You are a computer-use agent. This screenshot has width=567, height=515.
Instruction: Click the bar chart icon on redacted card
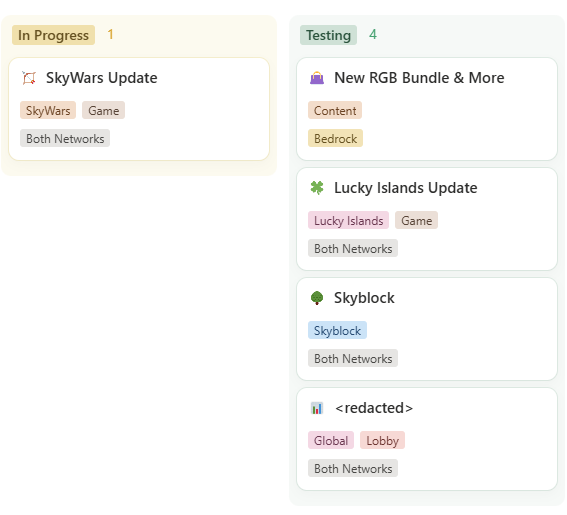point(317,408)
